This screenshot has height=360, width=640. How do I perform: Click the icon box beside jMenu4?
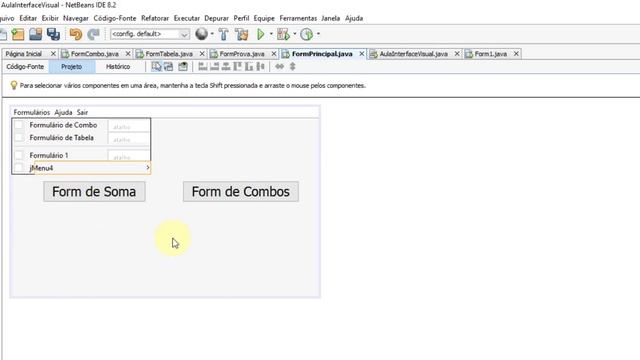pos(18,168)
